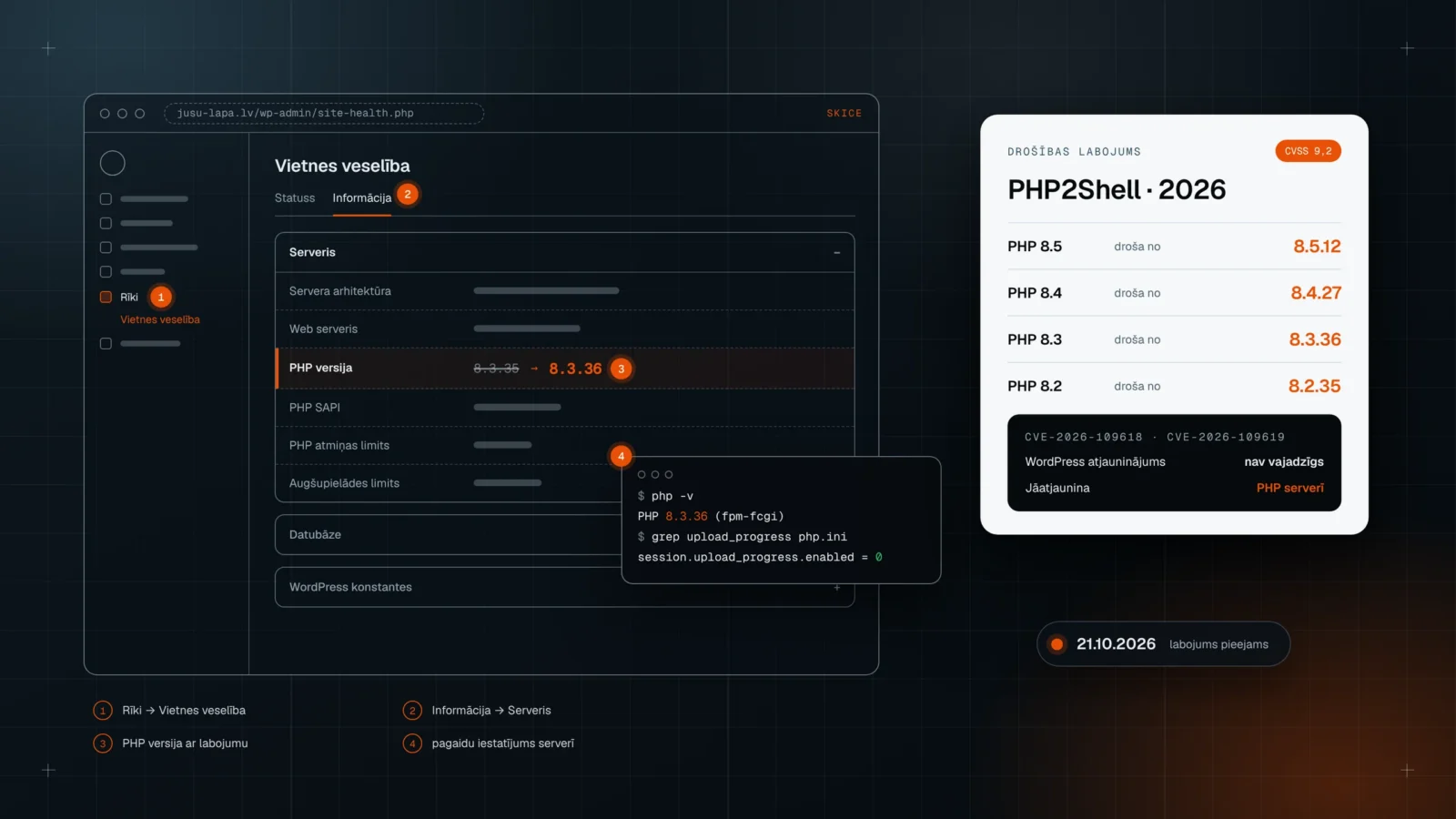Click the jusu-lapa.lv site-health.php address bar
Screen dimensions: 1456x819
coord(323,114)
